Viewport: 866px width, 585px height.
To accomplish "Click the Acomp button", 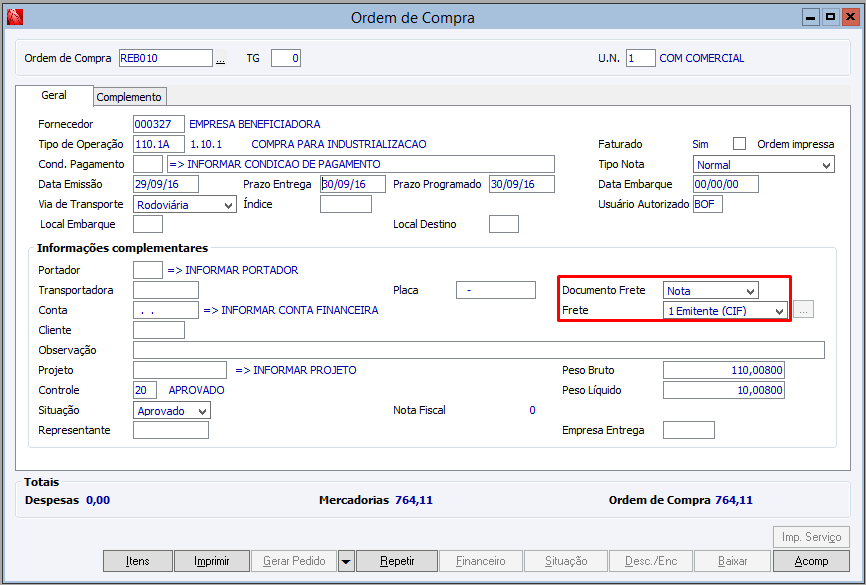I will (x=811, y=561).
